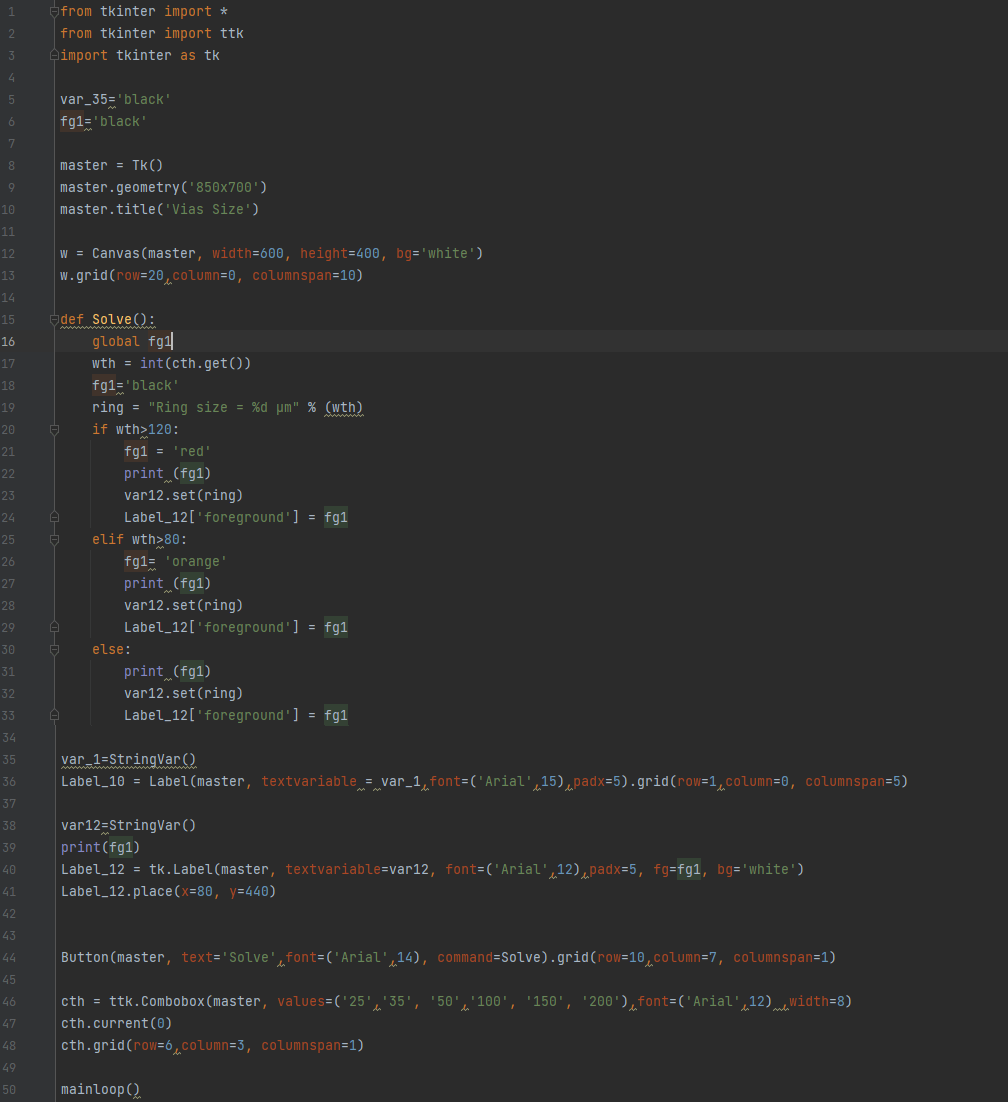Place cursor in the var_35 assignment
The height and width of the screenshot is (1102, 1008).
(85, 99)
